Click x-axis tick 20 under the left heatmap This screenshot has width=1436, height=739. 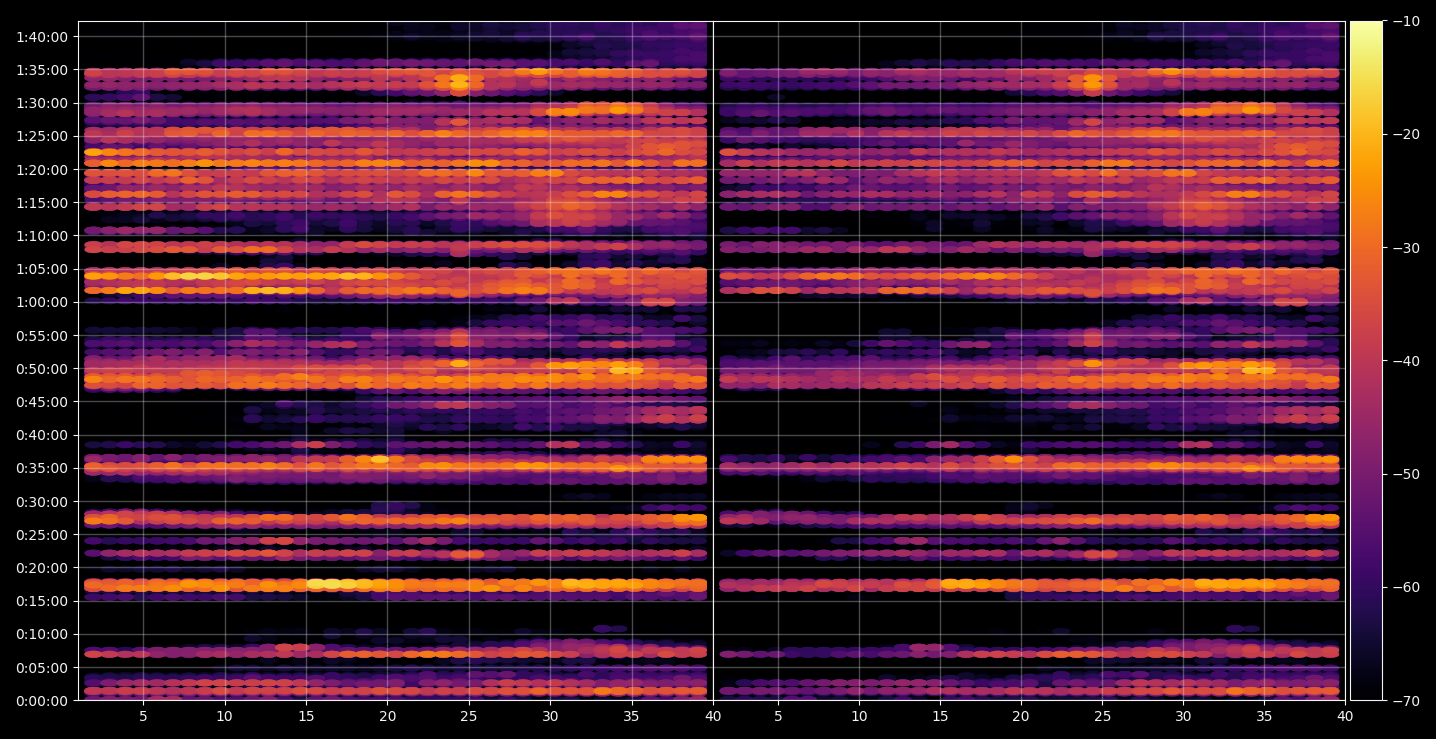388,716
